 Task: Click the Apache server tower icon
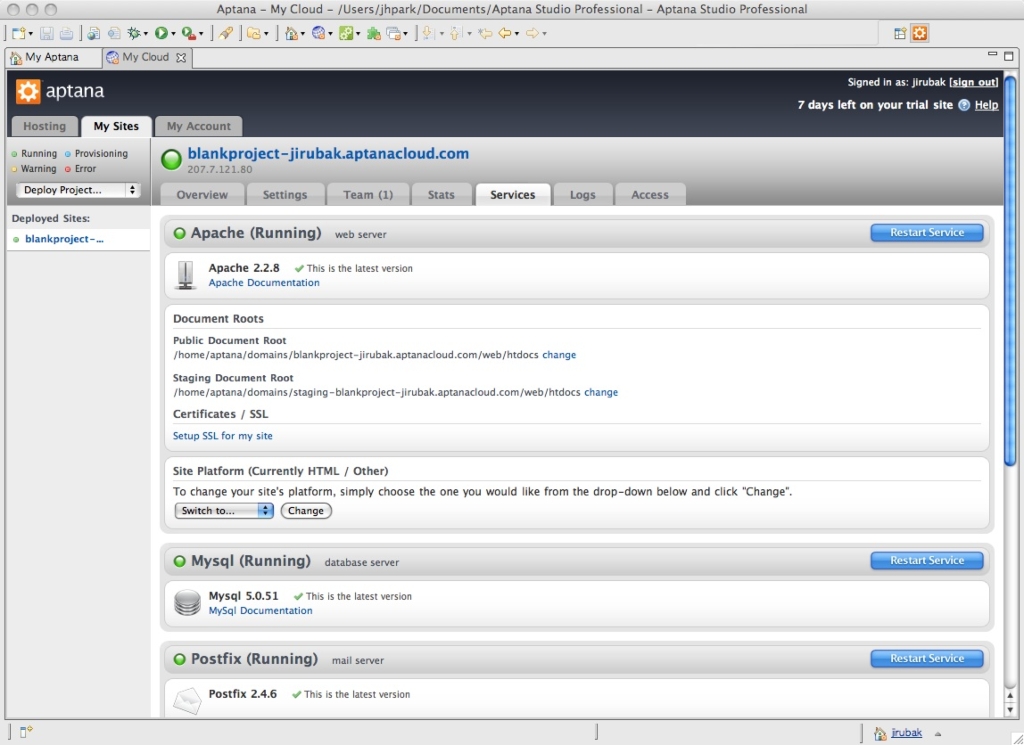186,275
